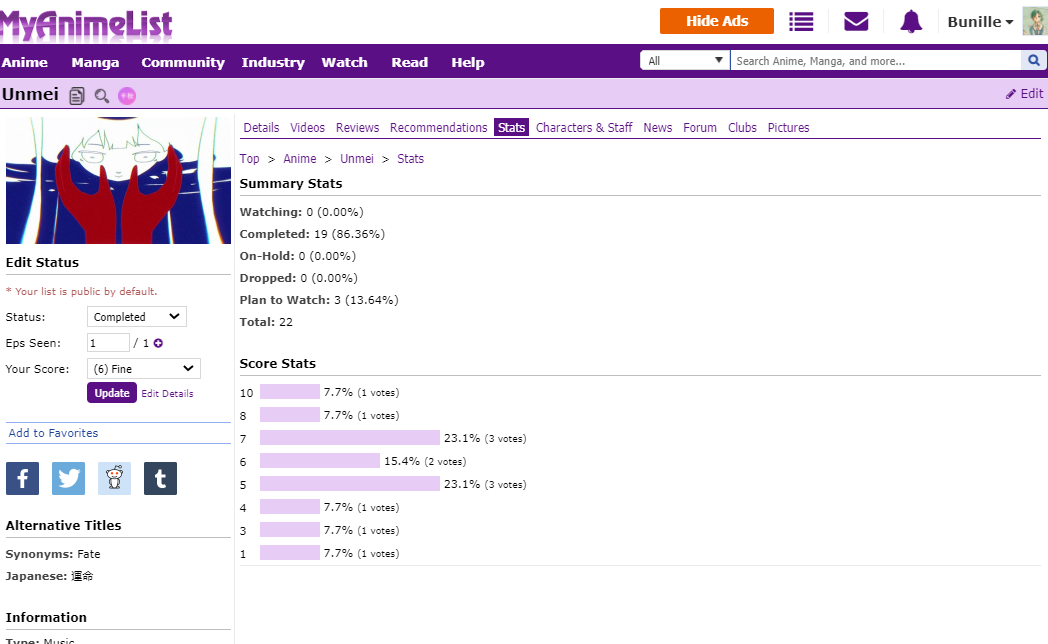
Task: Click the search magnifier button
Action: coord(1034,61)
